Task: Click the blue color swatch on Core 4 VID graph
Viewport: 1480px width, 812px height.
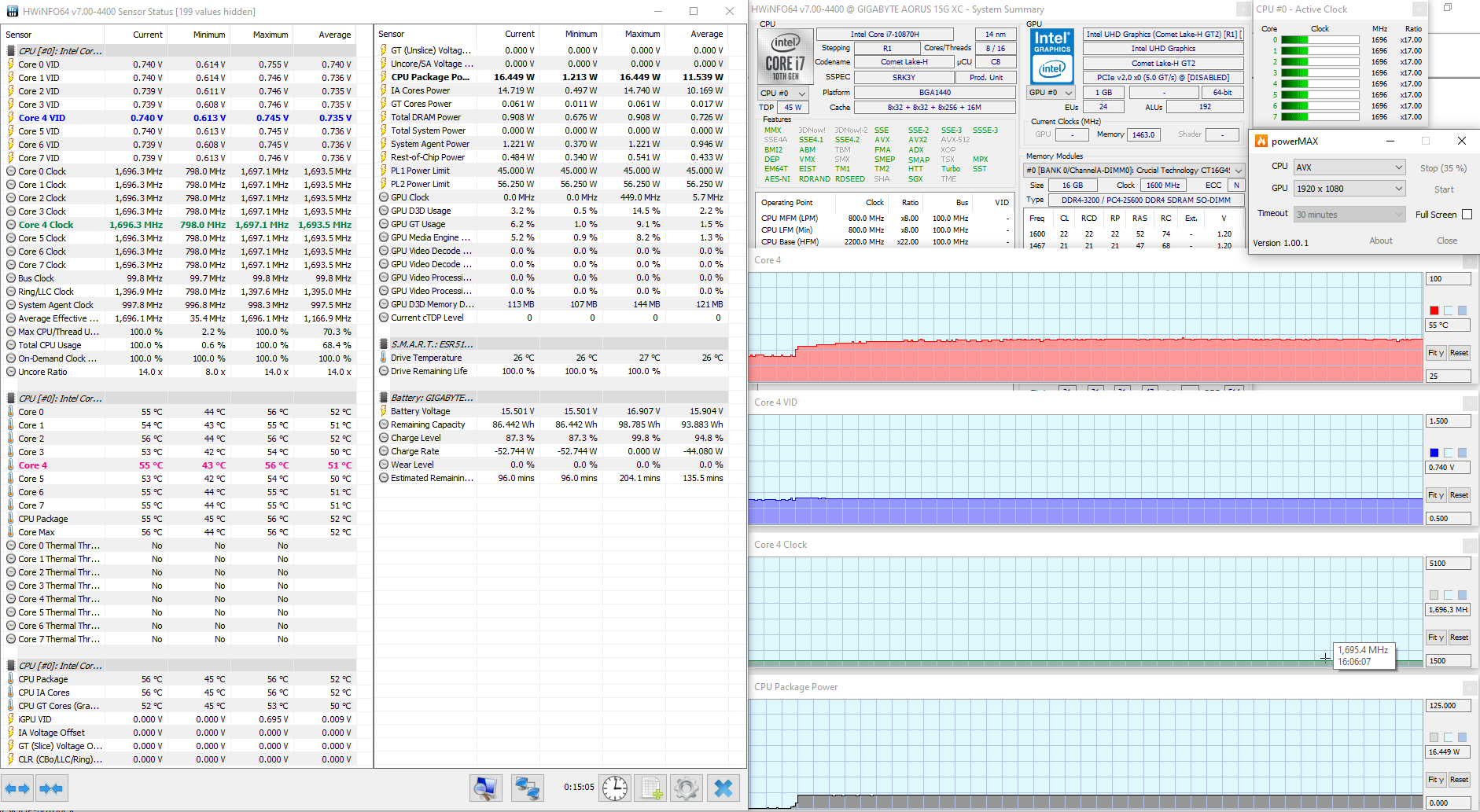Action: [x=1434, y=453]
